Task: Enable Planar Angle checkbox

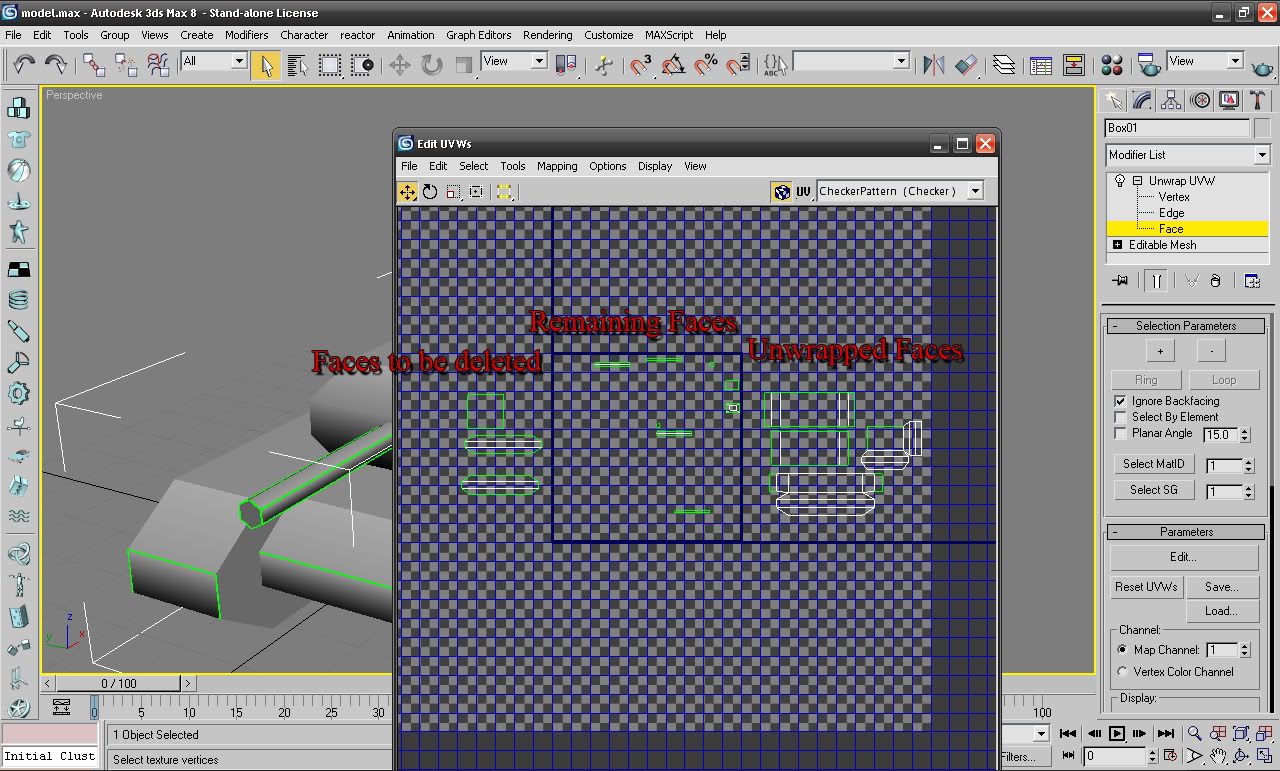Action: point(1120,433)
